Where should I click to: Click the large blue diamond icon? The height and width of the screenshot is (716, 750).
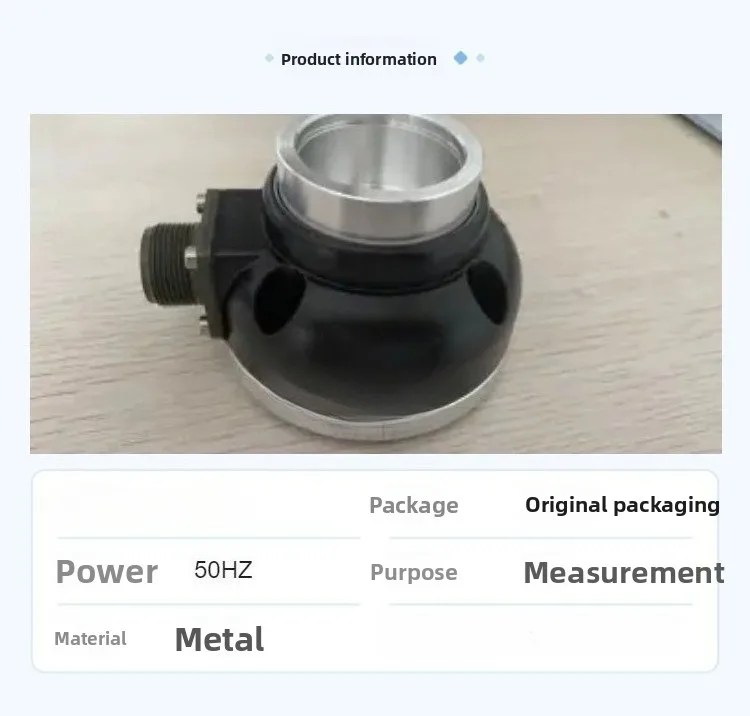coord(461,58)
